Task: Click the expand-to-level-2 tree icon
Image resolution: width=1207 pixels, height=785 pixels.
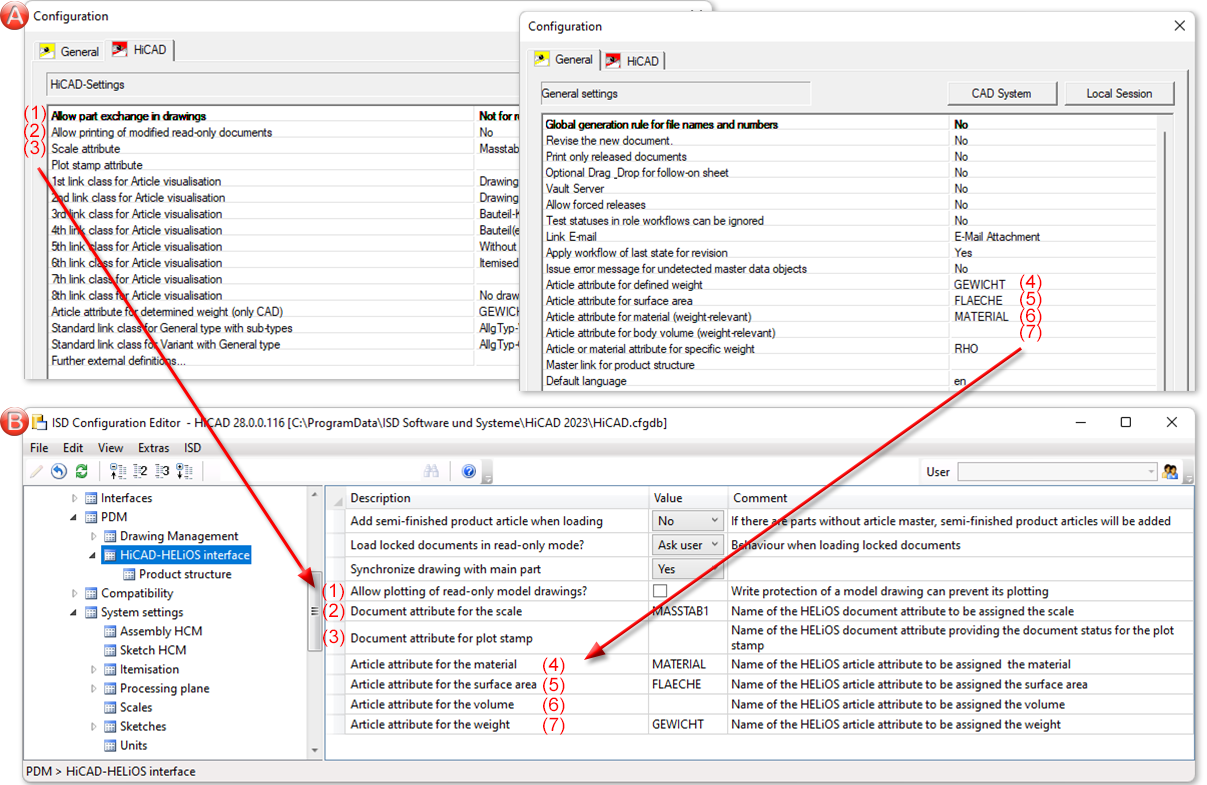Action: coord(139,471)
